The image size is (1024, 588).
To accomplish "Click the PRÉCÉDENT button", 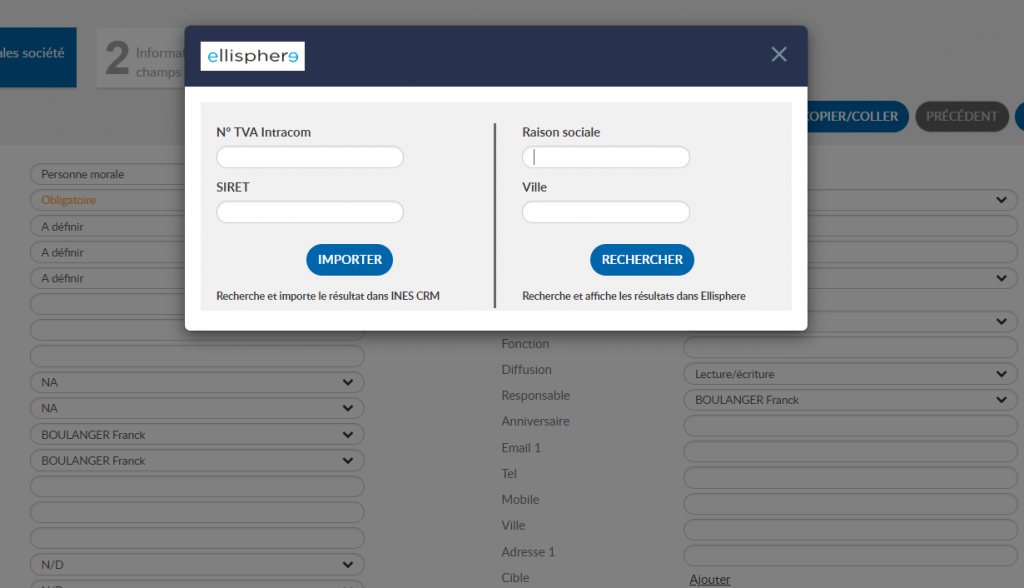I will pos(961,116).
